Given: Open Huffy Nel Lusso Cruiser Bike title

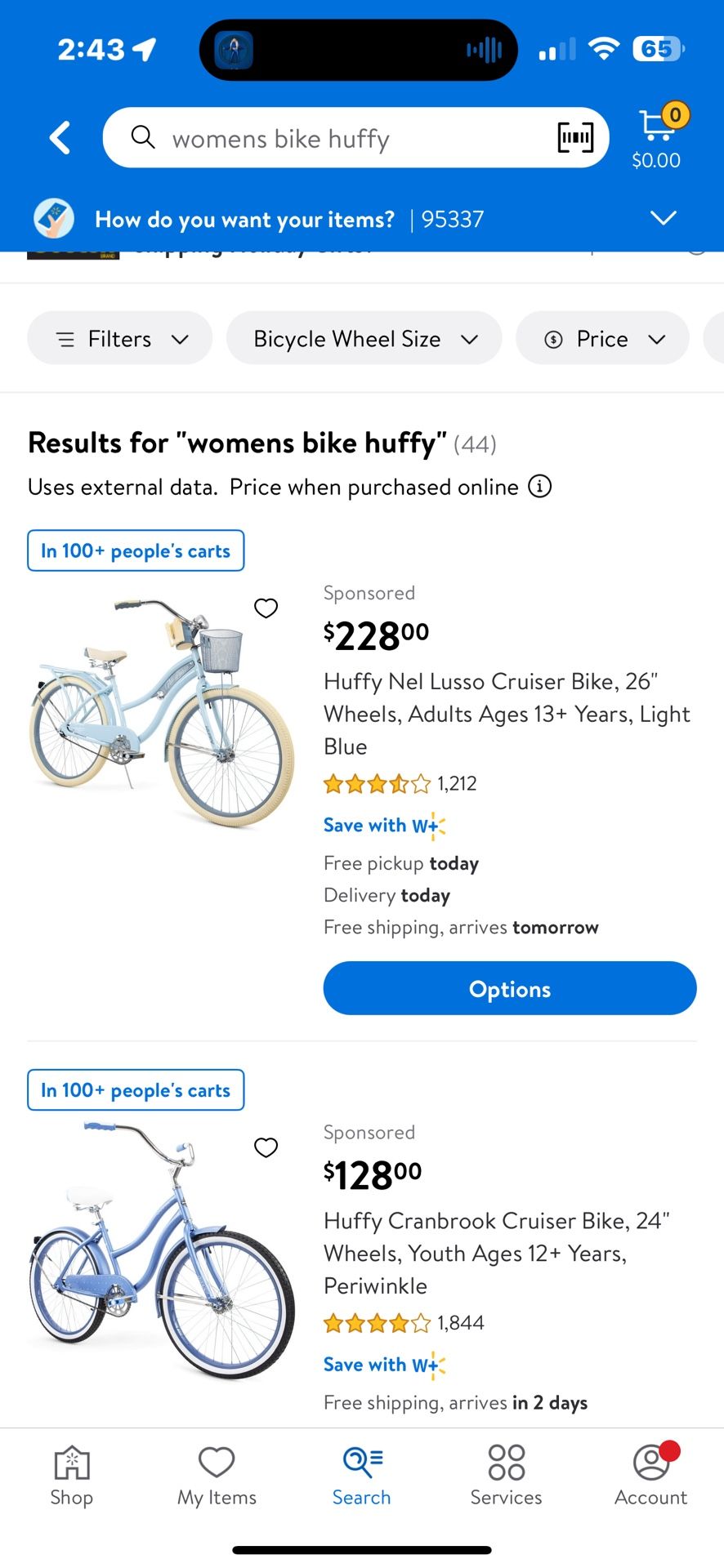Looking at the screenshot, I should tap(507, 714).
